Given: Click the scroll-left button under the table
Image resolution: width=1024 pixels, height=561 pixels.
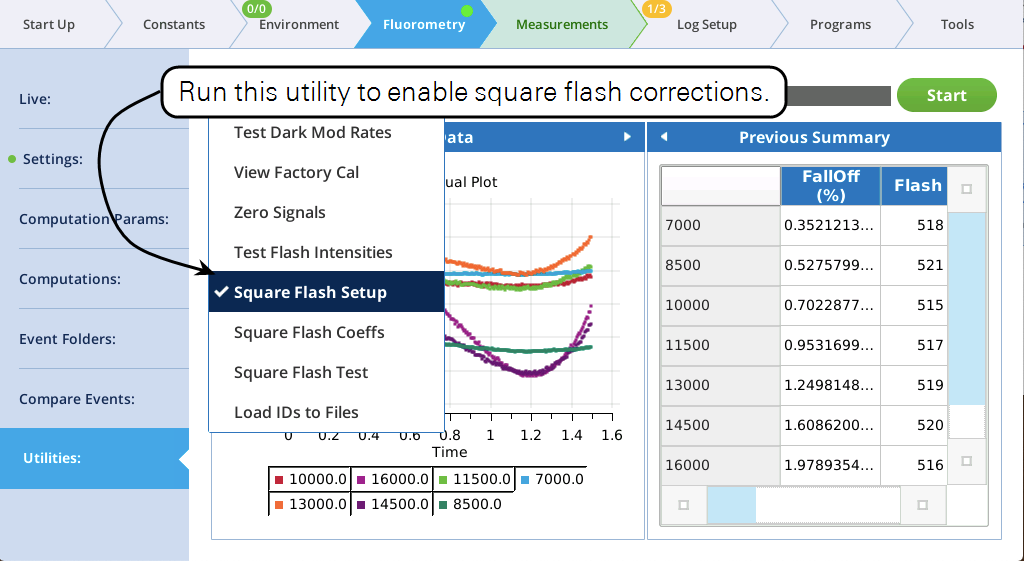Looking at the screenshot, I should 684,505.
